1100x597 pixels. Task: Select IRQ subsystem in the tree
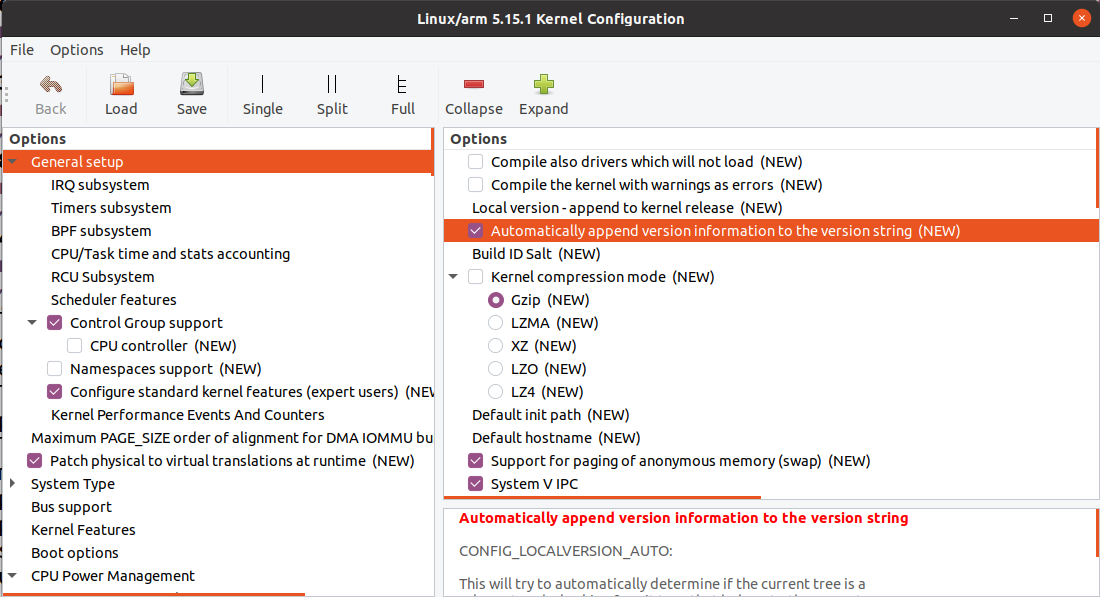100,185
